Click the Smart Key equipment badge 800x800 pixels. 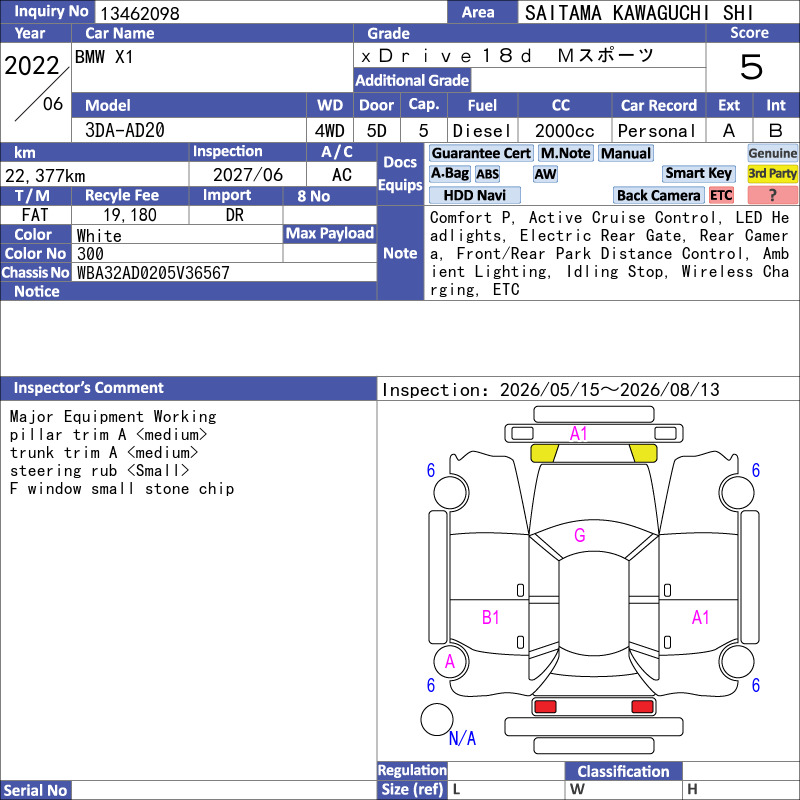(x=698, y=174)
